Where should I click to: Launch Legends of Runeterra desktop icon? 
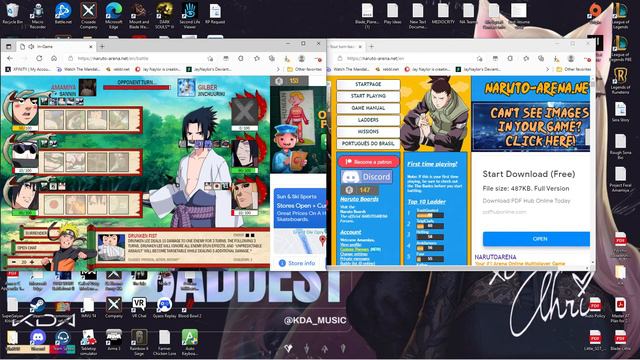click(620, 81)
